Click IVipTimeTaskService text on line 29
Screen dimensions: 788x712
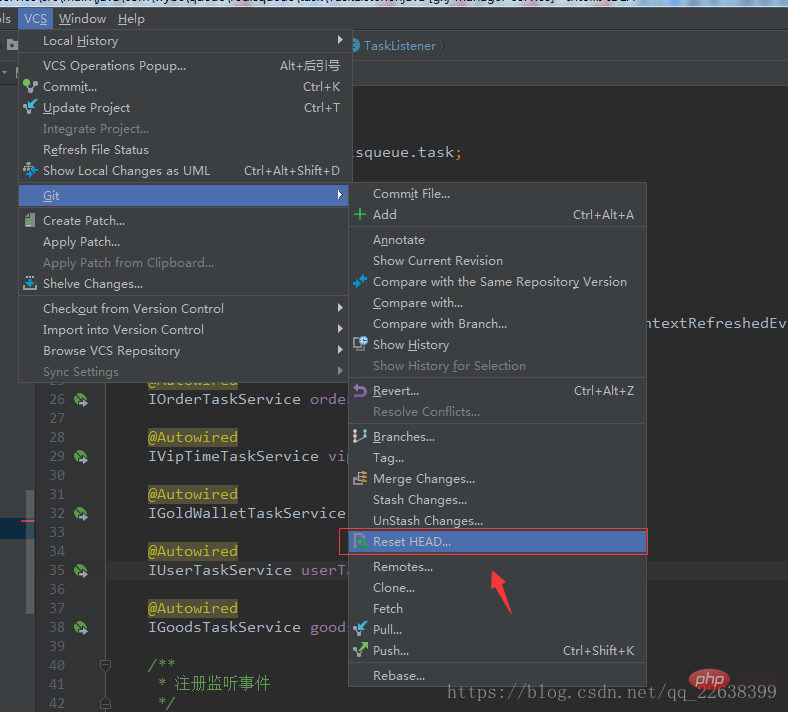click(x=233, y=456)
